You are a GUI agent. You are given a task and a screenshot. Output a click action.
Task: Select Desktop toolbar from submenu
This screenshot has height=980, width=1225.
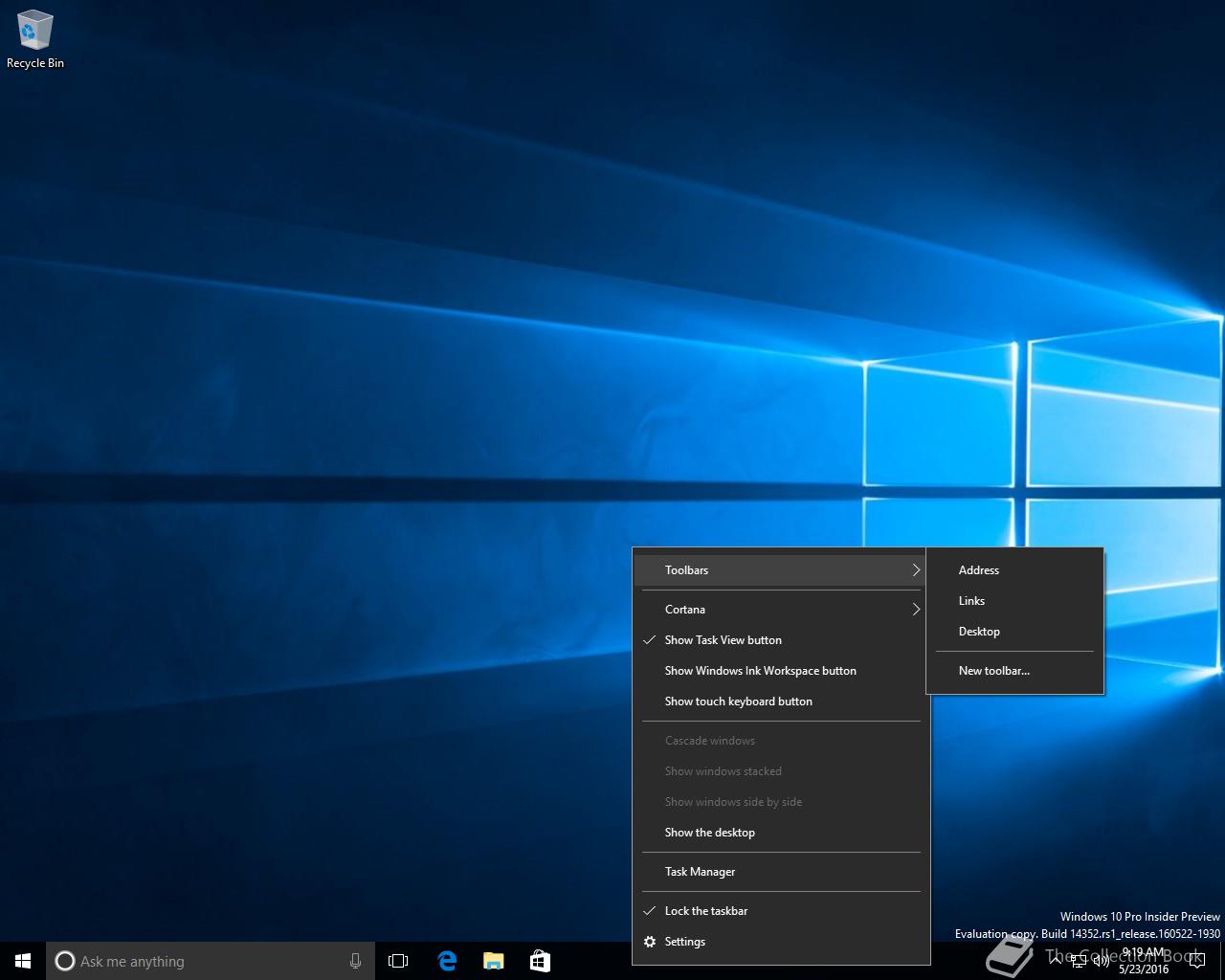pyautogui.click(x=1014, y=632)
